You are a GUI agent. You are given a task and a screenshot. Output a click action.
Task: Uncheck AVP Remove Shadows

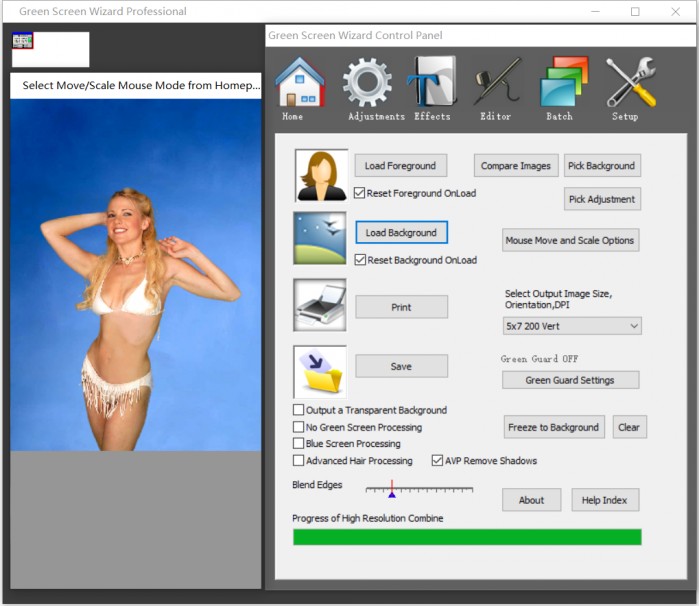pyautogui.click(x=437, y=460)
